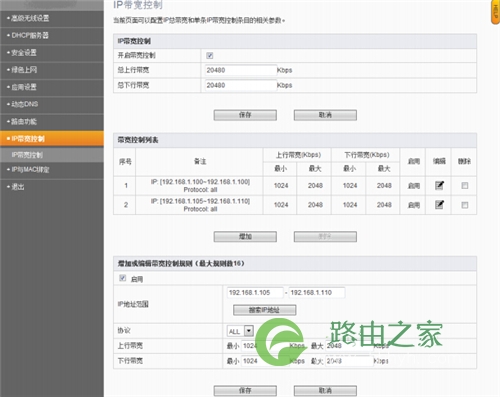
Task: Focus 下行带宽 最大 input field
Action: pyautogui.click(x=349, y=361)
